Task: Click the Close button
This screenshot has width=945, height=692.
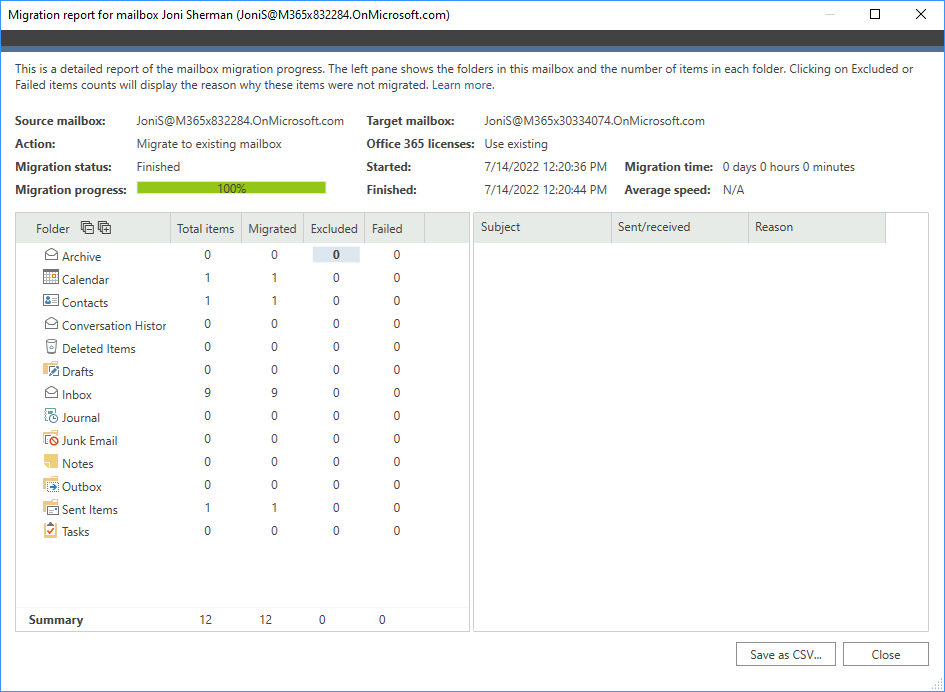Action: (885, 655)
